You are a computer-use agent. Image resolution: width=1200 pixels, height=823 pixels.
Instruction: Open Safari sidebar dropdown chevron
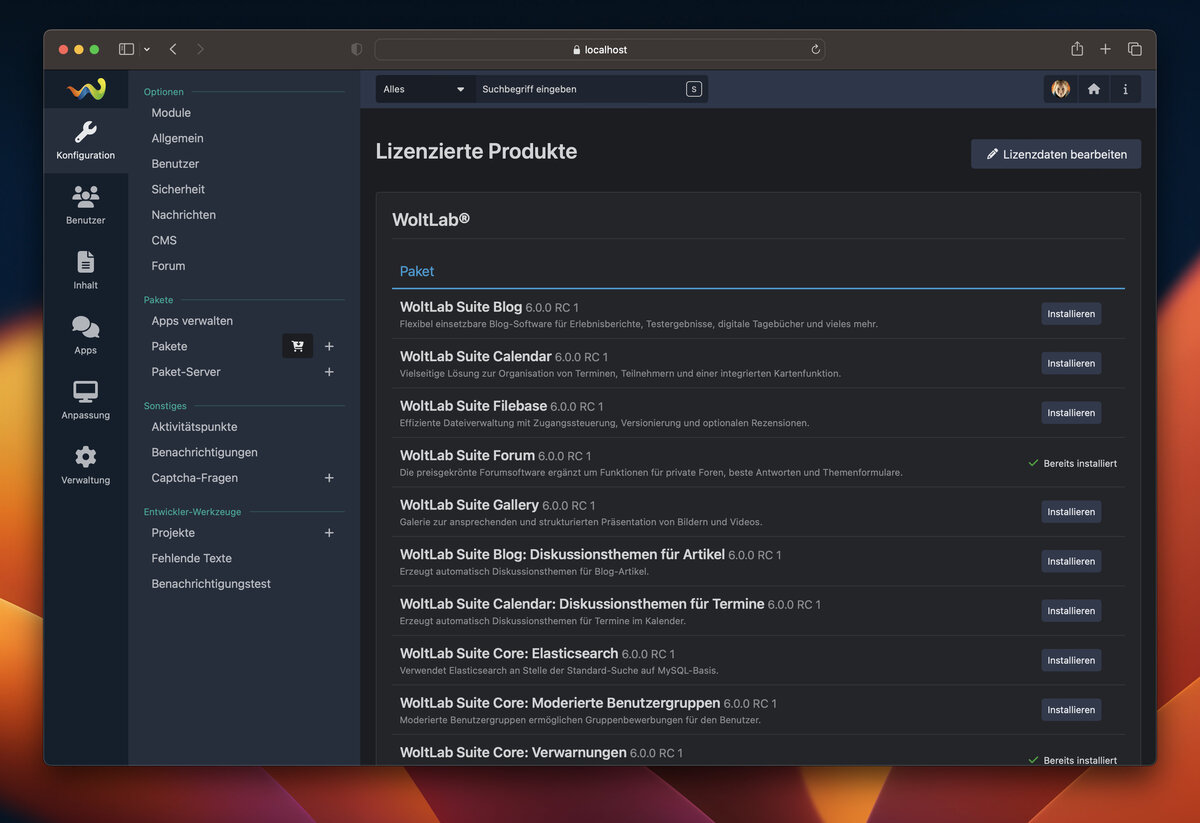click(147, 49)
